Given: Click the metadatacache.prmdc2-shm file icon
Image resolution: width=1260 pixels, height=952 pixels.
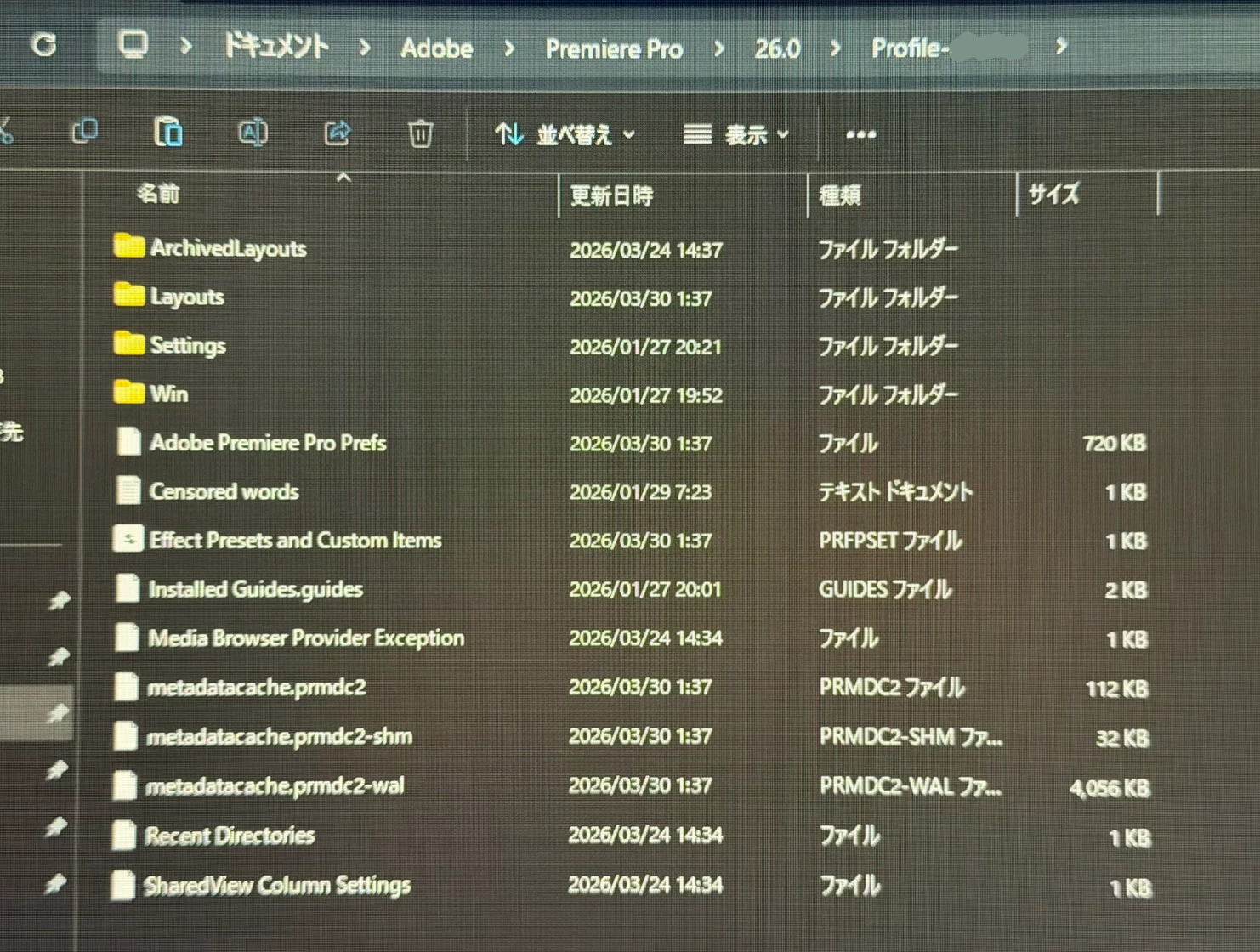Looking at the screenshot, I should tap(125, 735).
